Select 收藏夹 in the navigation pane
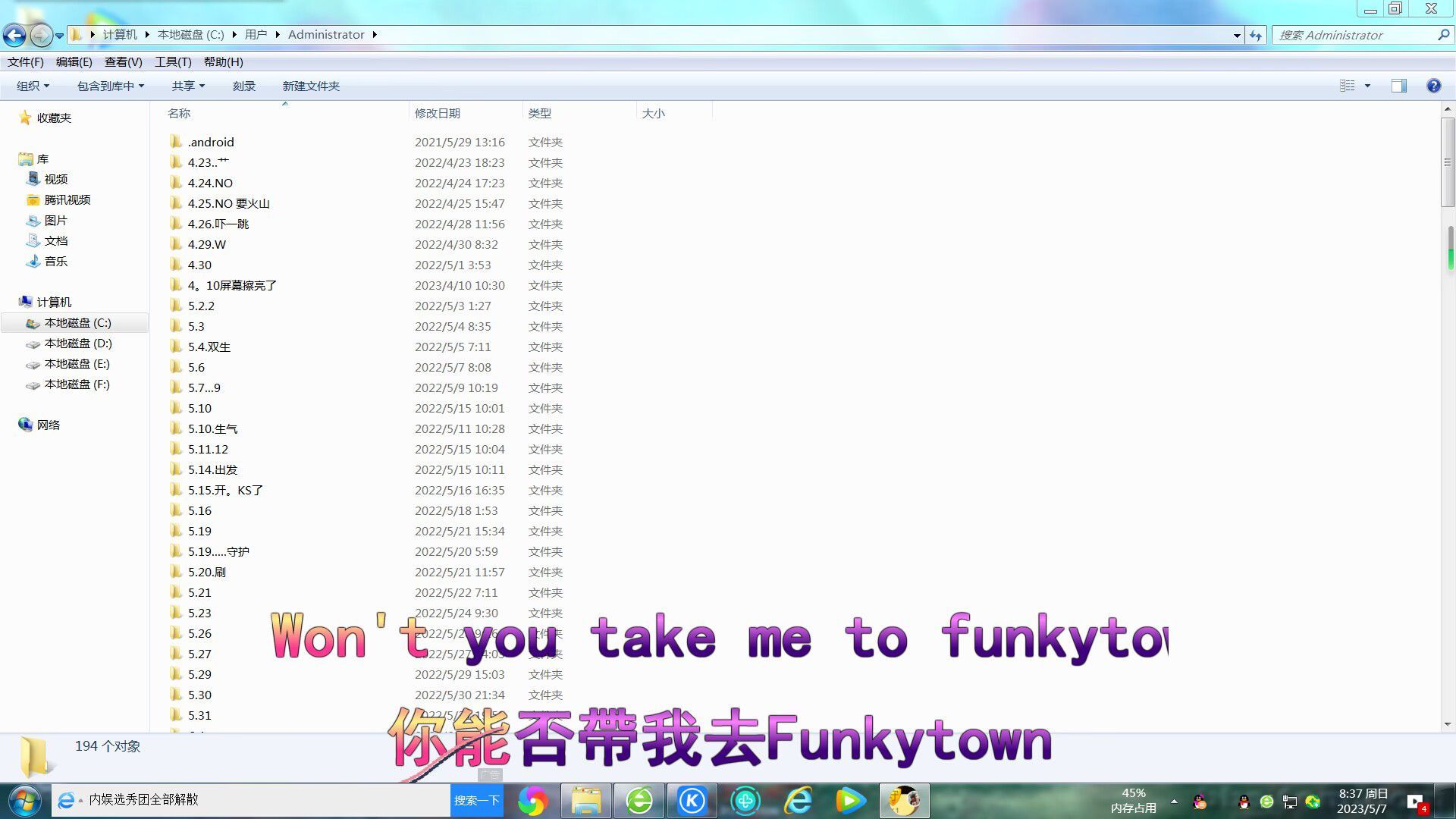1456x819 pixels. pyautogui.click(x=54, y=118)
